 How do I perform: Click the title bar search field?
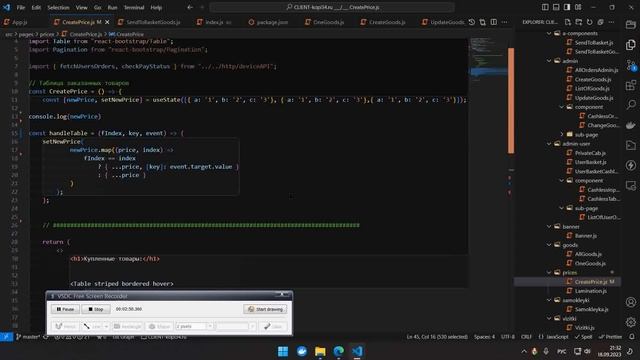click(x=332, y=7)
